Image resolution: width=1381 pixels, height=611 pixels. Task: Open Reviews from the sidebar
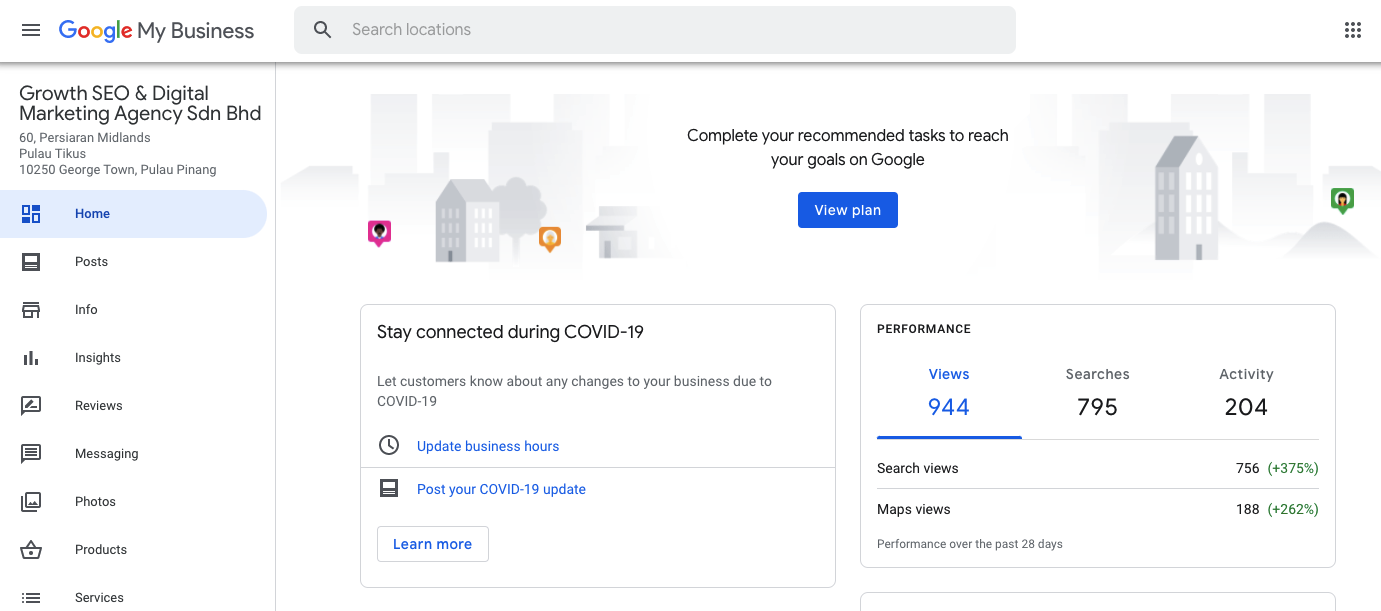coord(133,406)
